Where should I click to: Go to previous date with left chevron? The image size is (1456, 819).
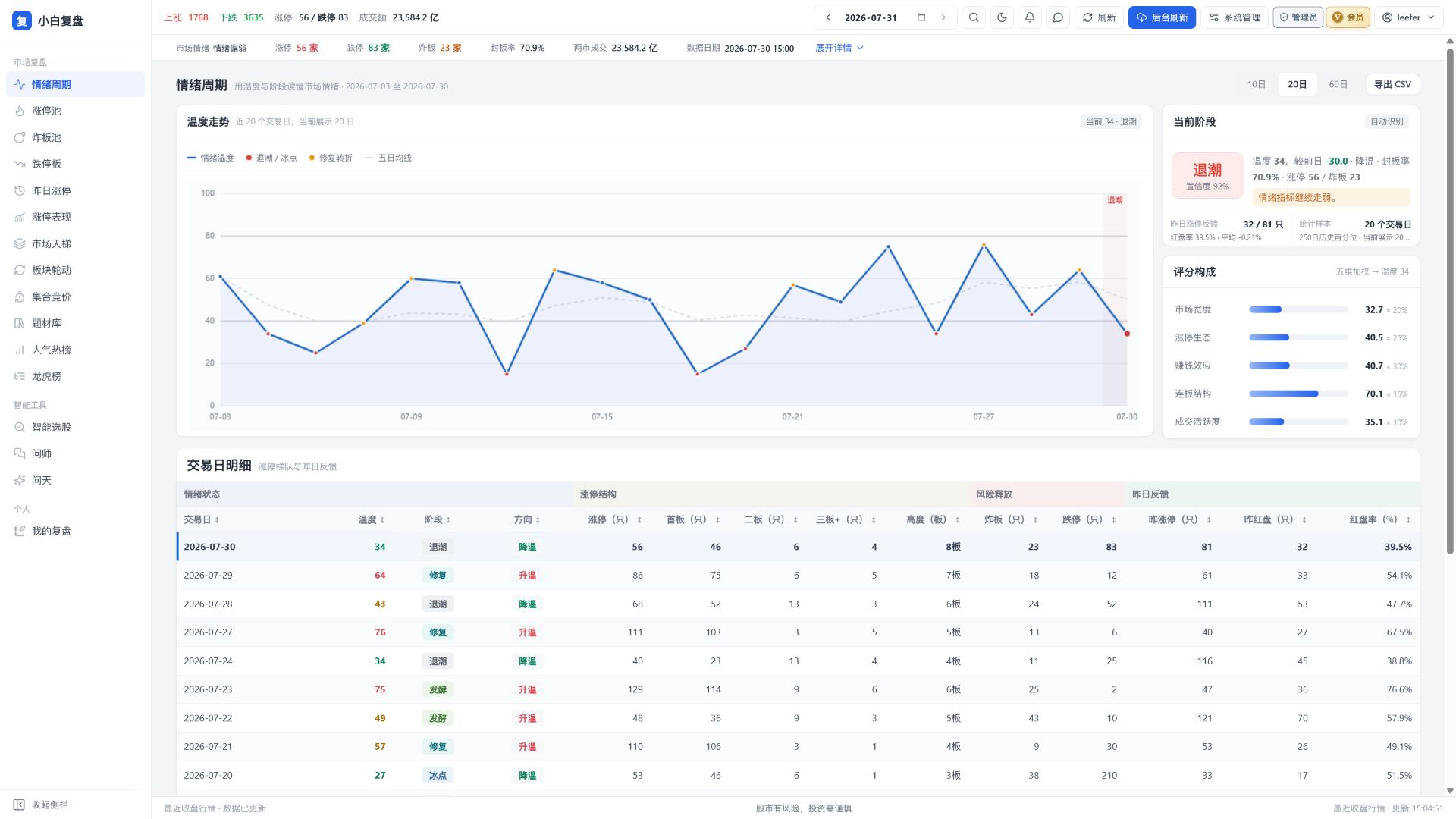point(828,17)
